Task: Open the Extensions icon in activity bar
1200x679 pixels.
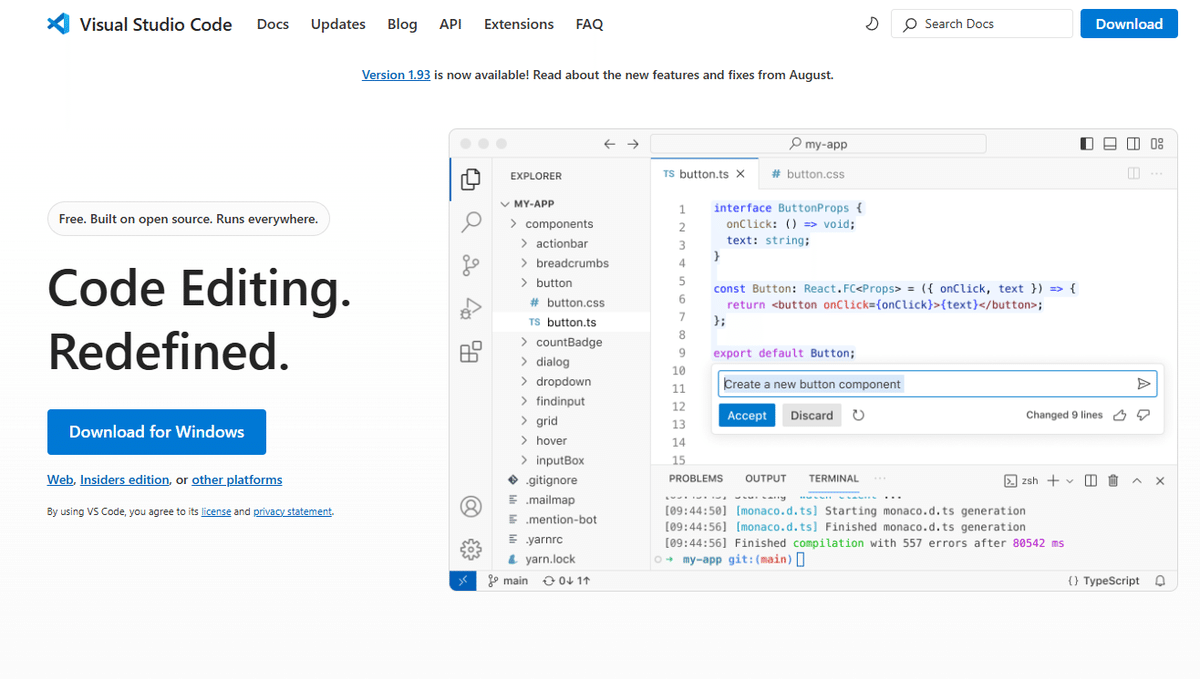Action: (471, 352)
